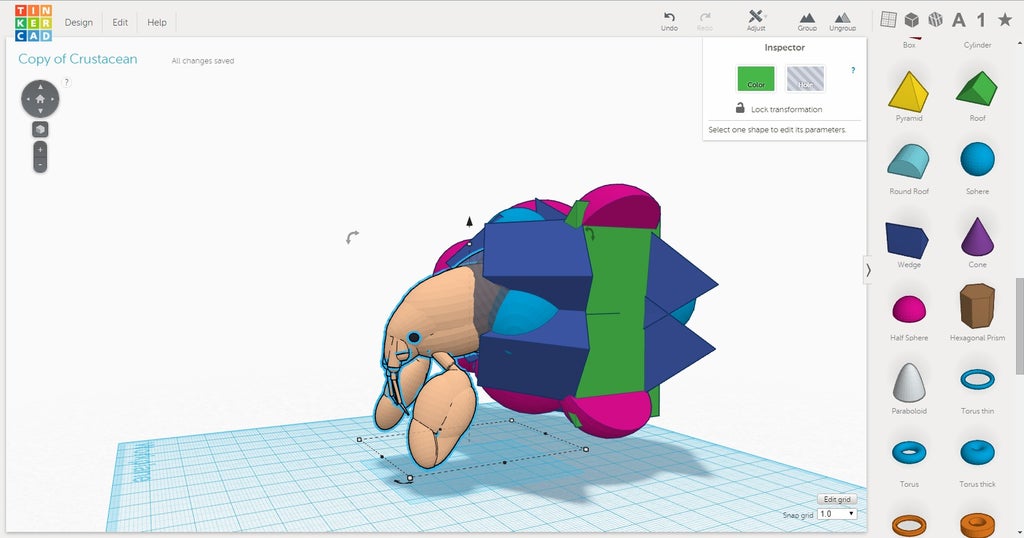Orbit view down with bottom arrow

click(x=40, y=112)
